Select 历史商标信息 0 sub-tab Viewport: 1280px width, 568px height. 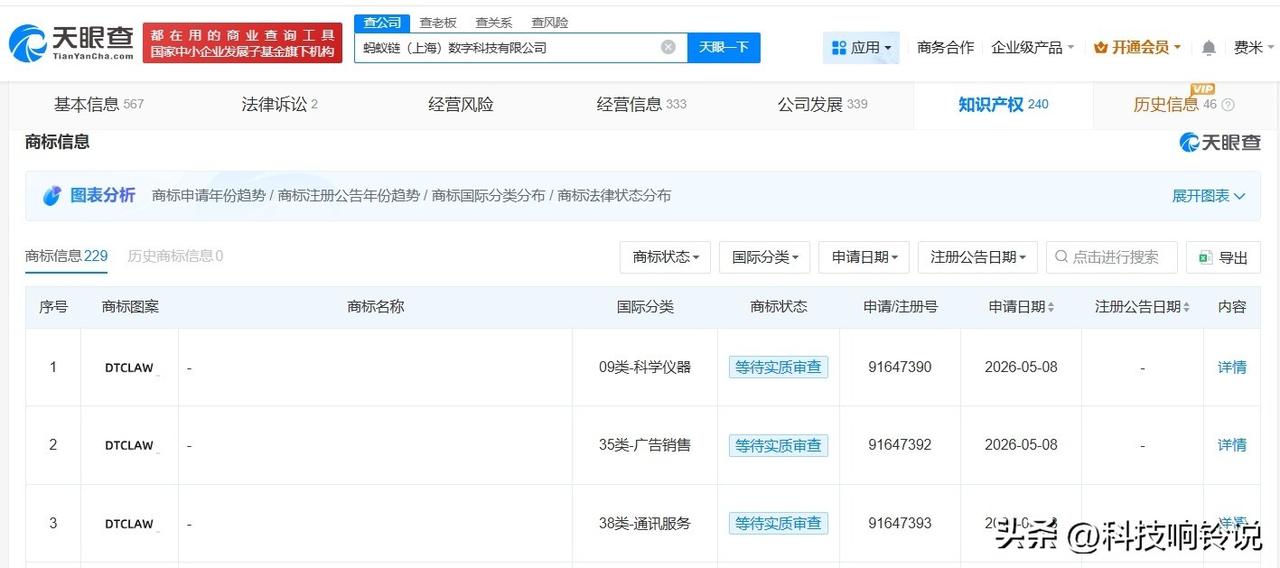(175, 256)
